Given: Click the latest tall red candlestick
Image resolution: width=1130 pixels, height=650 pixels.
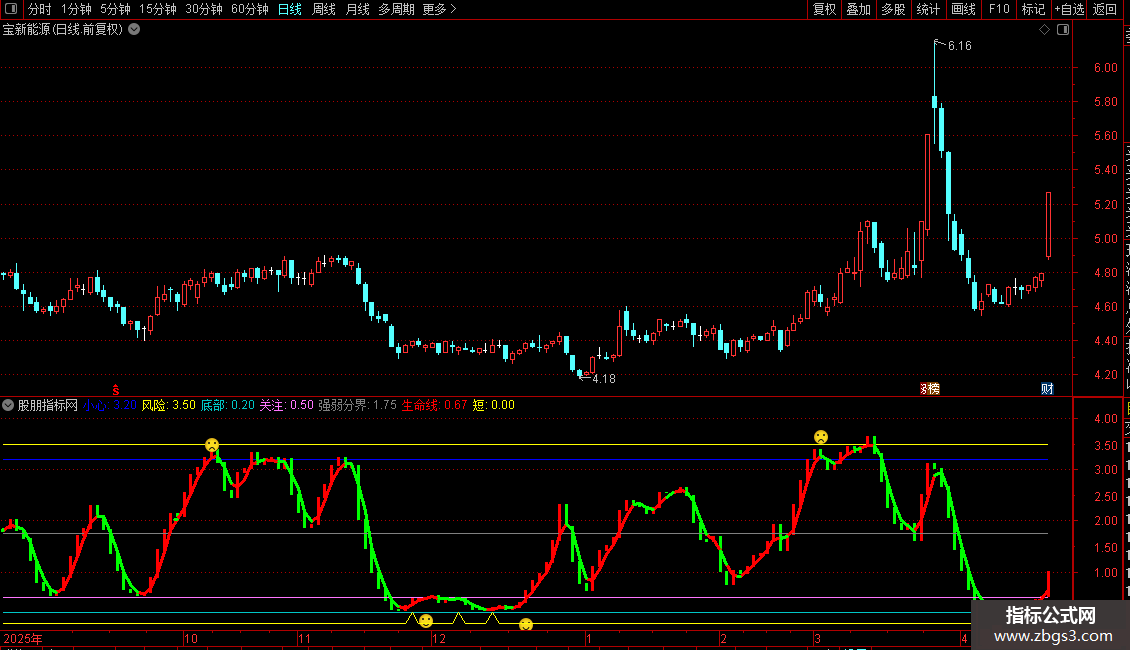Looking at the screenshot, I should pos(1049,224).
